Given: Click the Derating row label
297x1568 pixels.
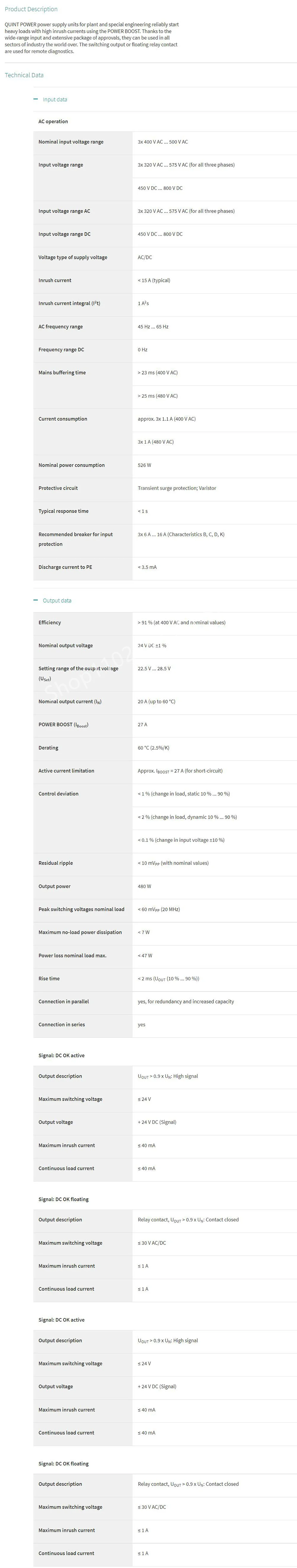Looking at the screenshot, I should (48, 748).
